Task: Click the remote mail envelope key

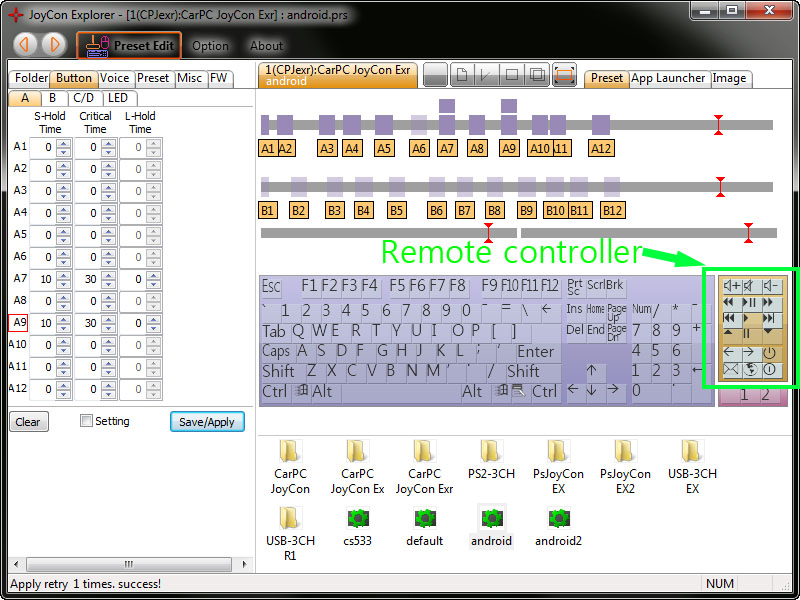Action: 731,369
